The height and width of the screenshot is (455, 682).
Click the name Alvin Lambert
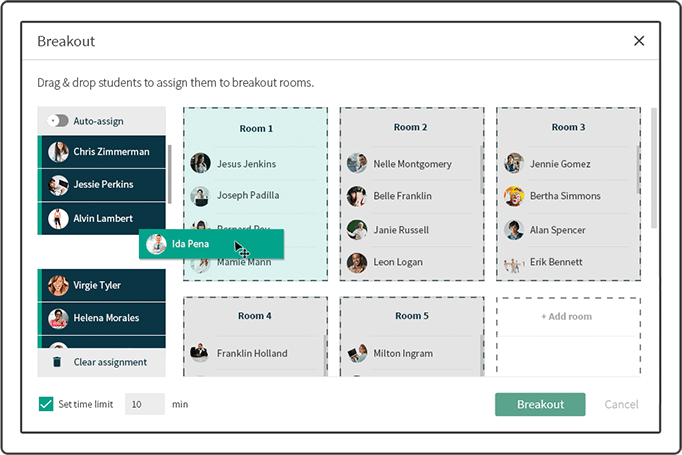(103, 218)
